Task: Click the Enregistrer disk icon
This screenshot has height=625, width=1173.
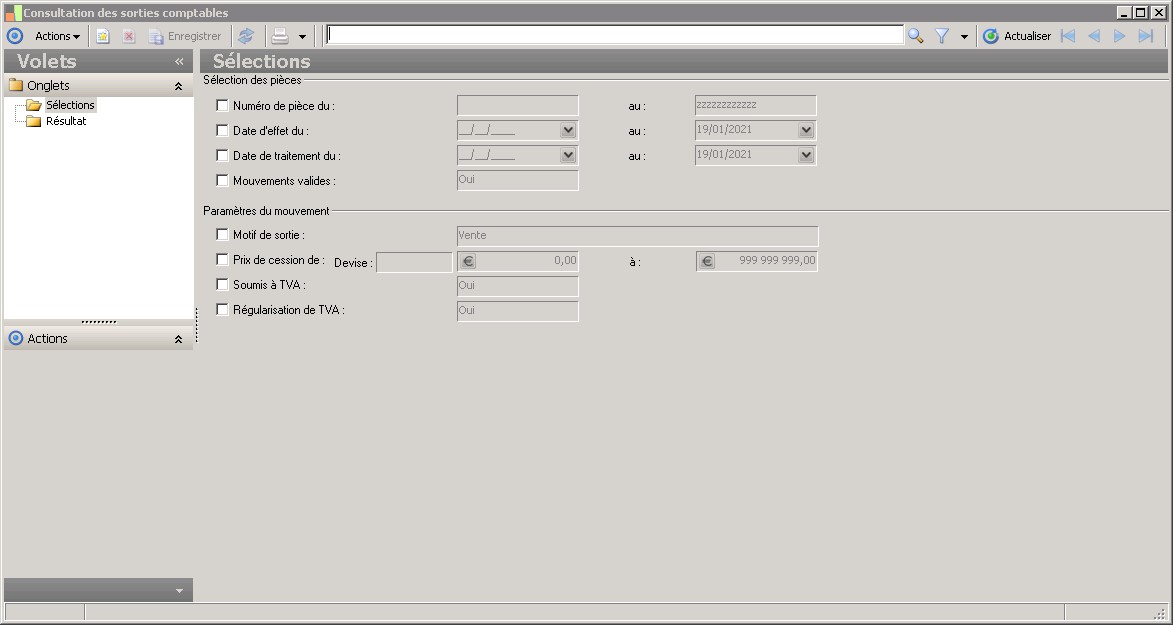Action: click(156, 36)
